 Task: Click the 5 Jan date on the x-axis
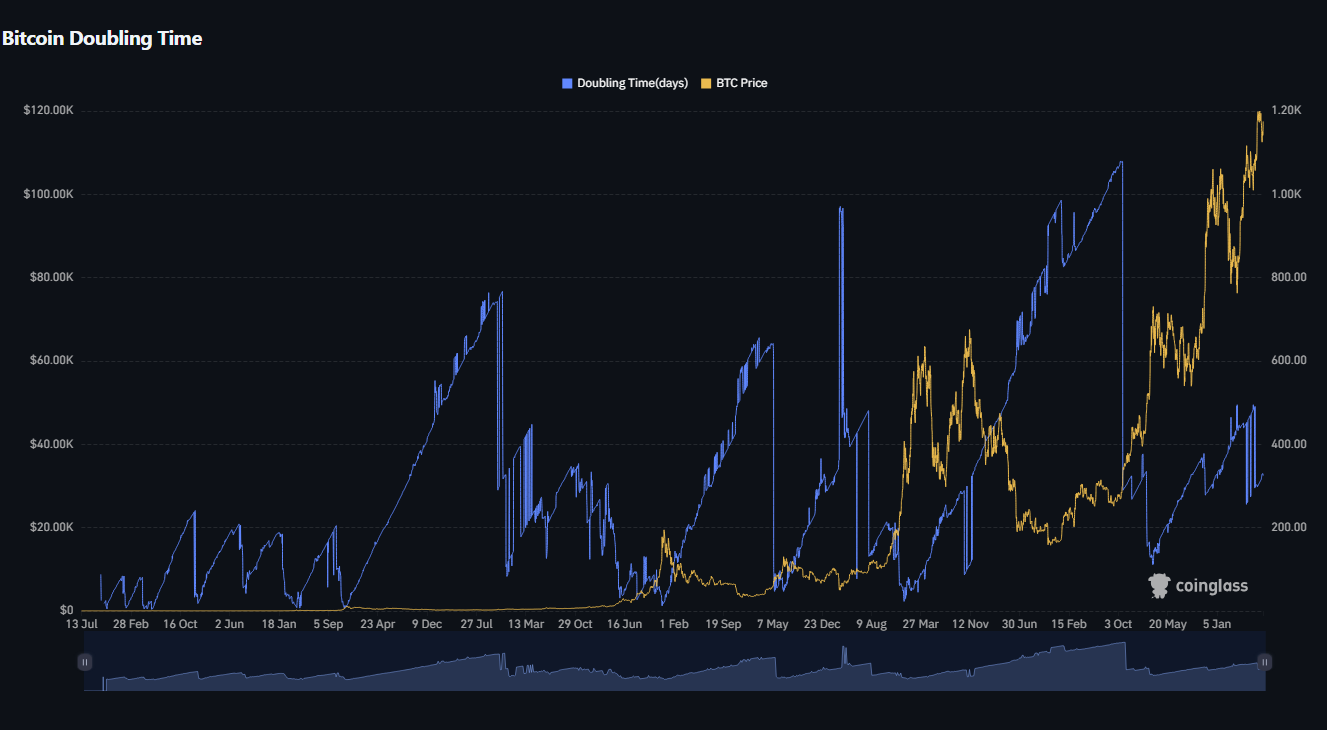(1216, 624)
